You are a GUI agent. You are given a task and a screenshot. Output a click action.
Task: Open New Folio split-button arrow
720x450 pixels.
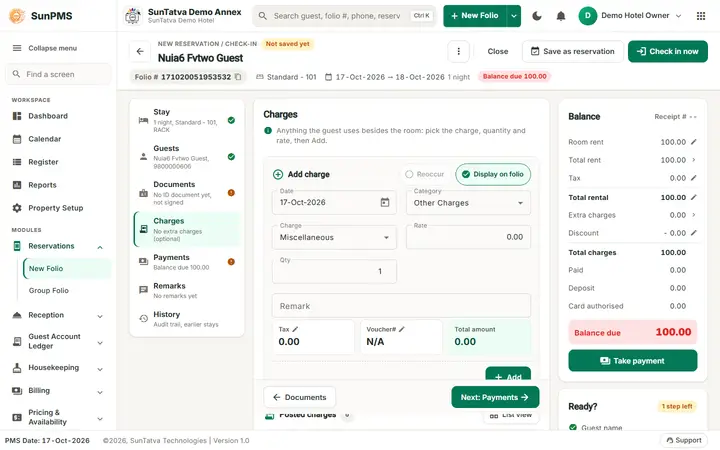(514, 16)
